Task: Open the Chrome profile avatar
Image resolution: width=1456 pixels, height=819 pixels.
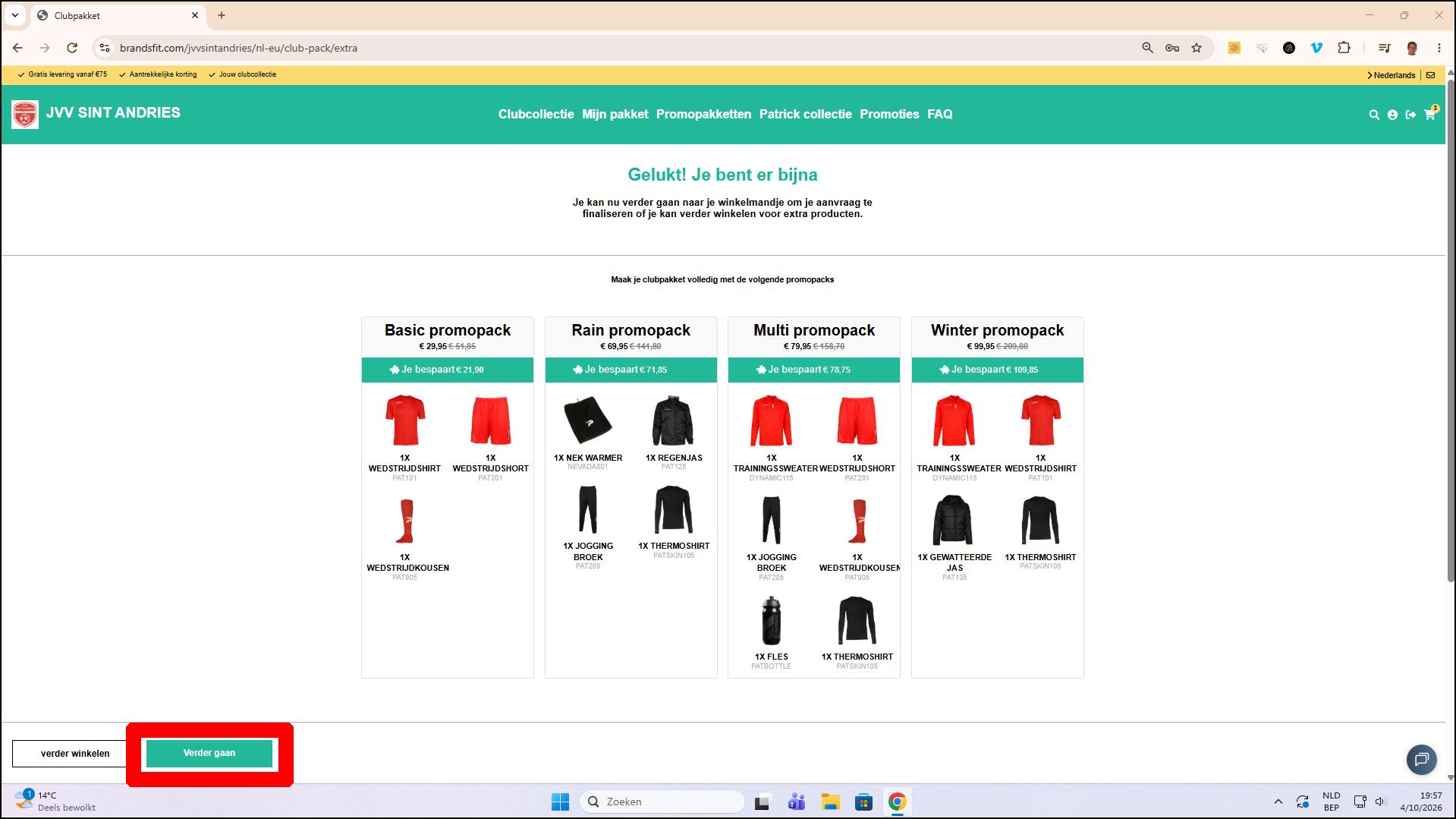Action: (1412, 48)
